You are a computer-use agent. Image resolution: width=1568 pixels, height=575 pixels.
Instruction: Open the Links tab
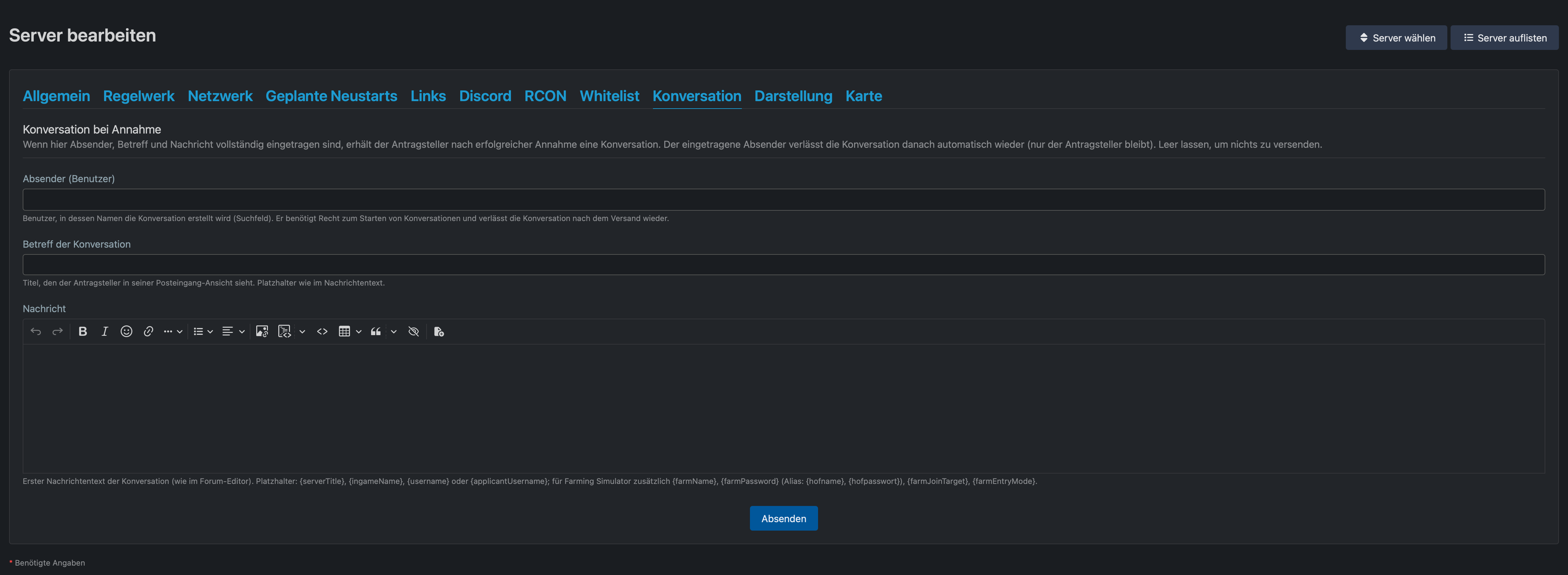(428, 96)
